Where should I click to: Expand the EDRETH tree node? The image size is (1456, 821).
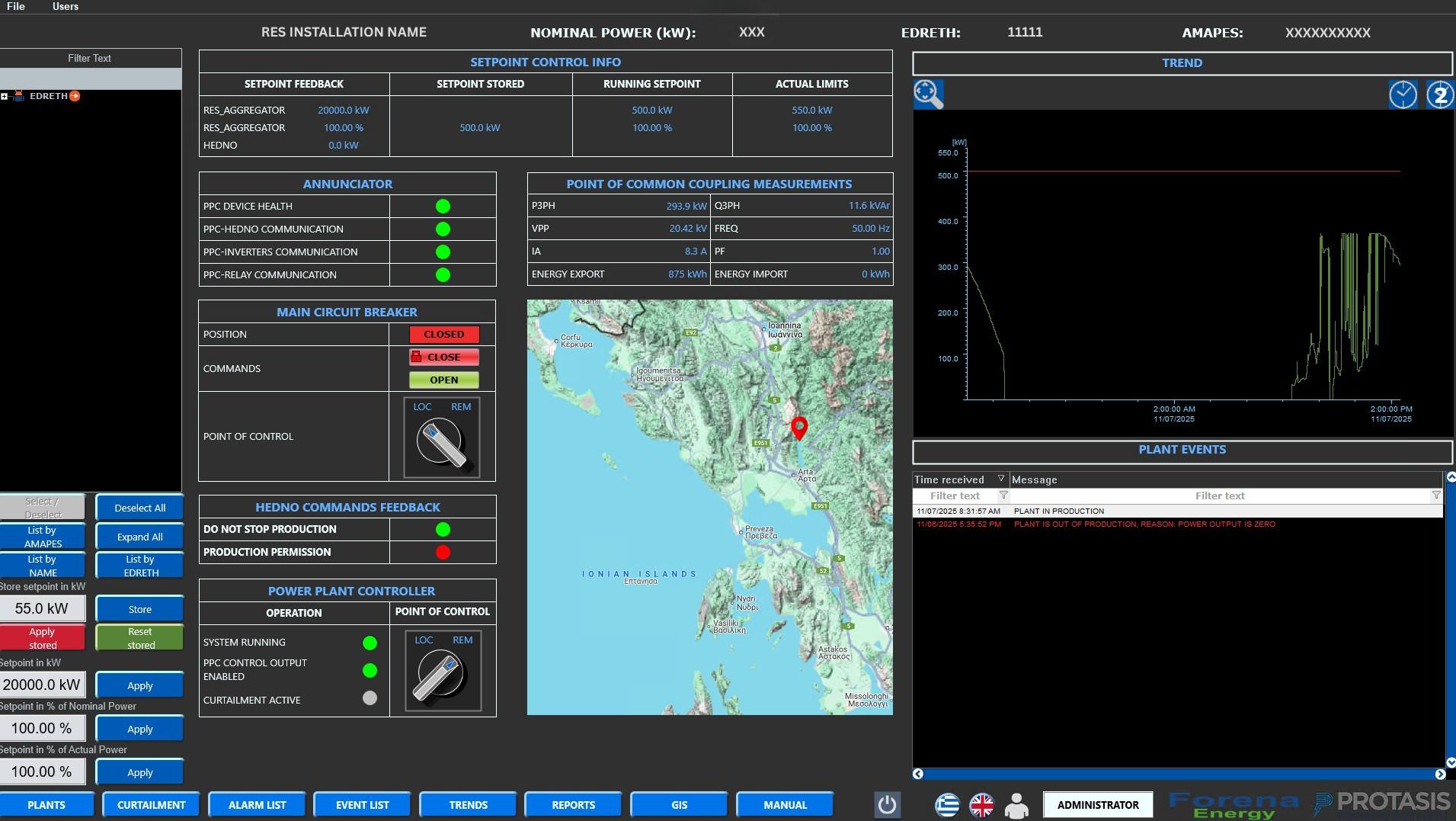pos(5,96)
